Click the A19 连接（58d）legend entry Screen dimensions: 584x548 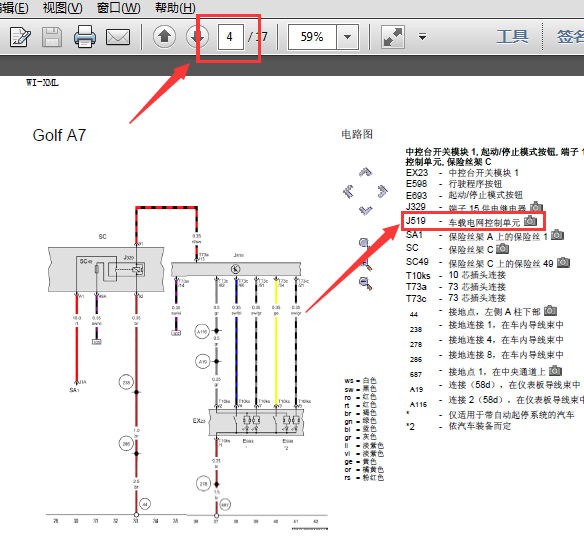495,386
